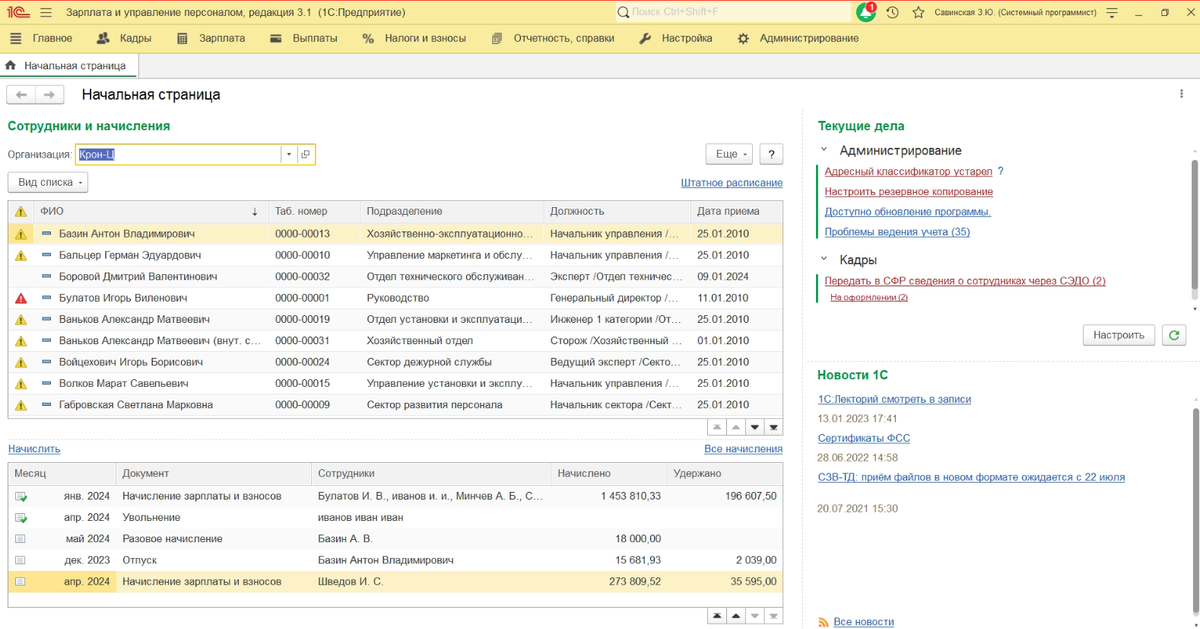1200x629 pixels.
Task: Jump to first row in accruals list
Action: [718, 616]
